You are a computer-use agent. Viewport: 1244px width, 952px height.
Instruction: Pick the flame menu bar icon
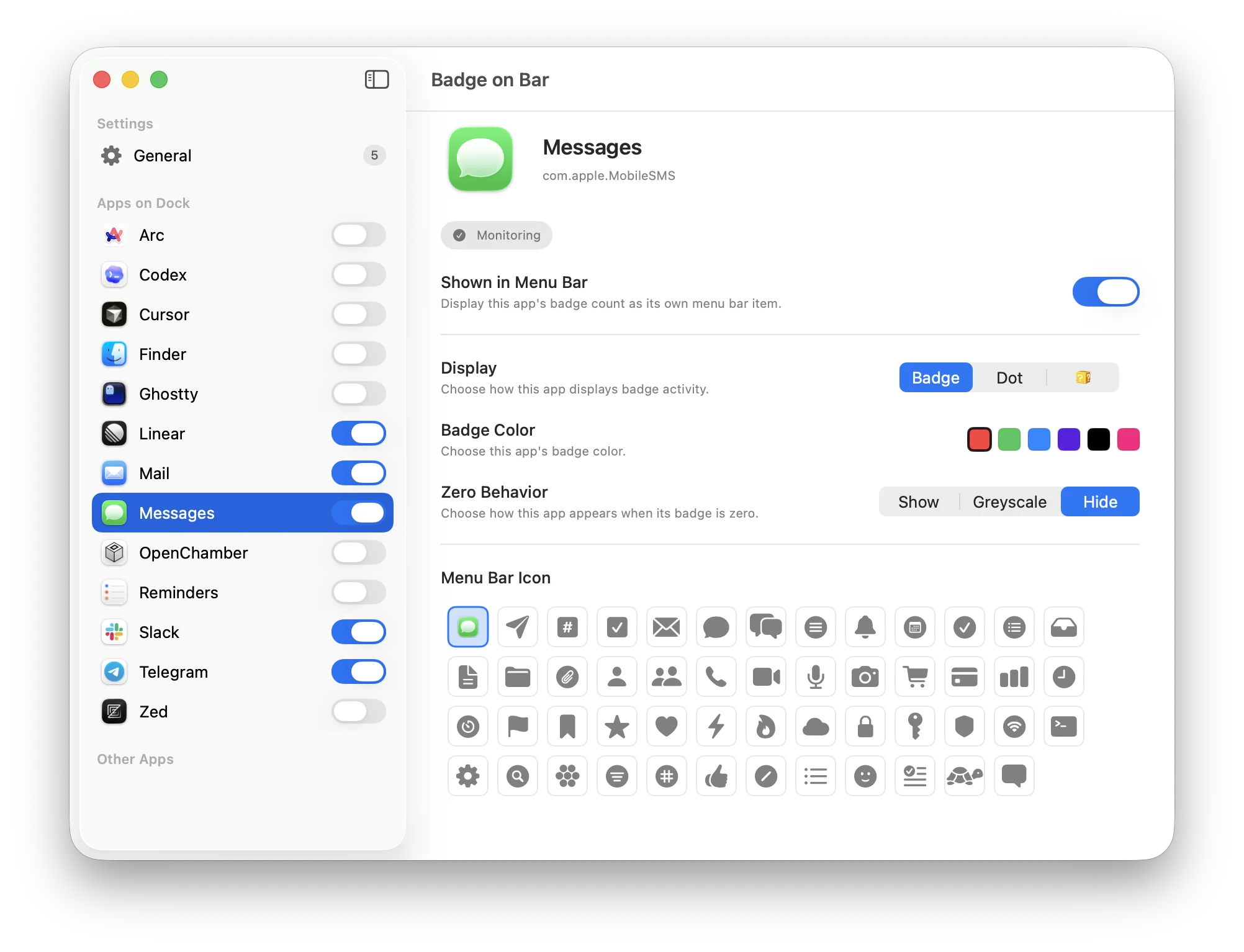pyautogui.click(x=766, y=726)
